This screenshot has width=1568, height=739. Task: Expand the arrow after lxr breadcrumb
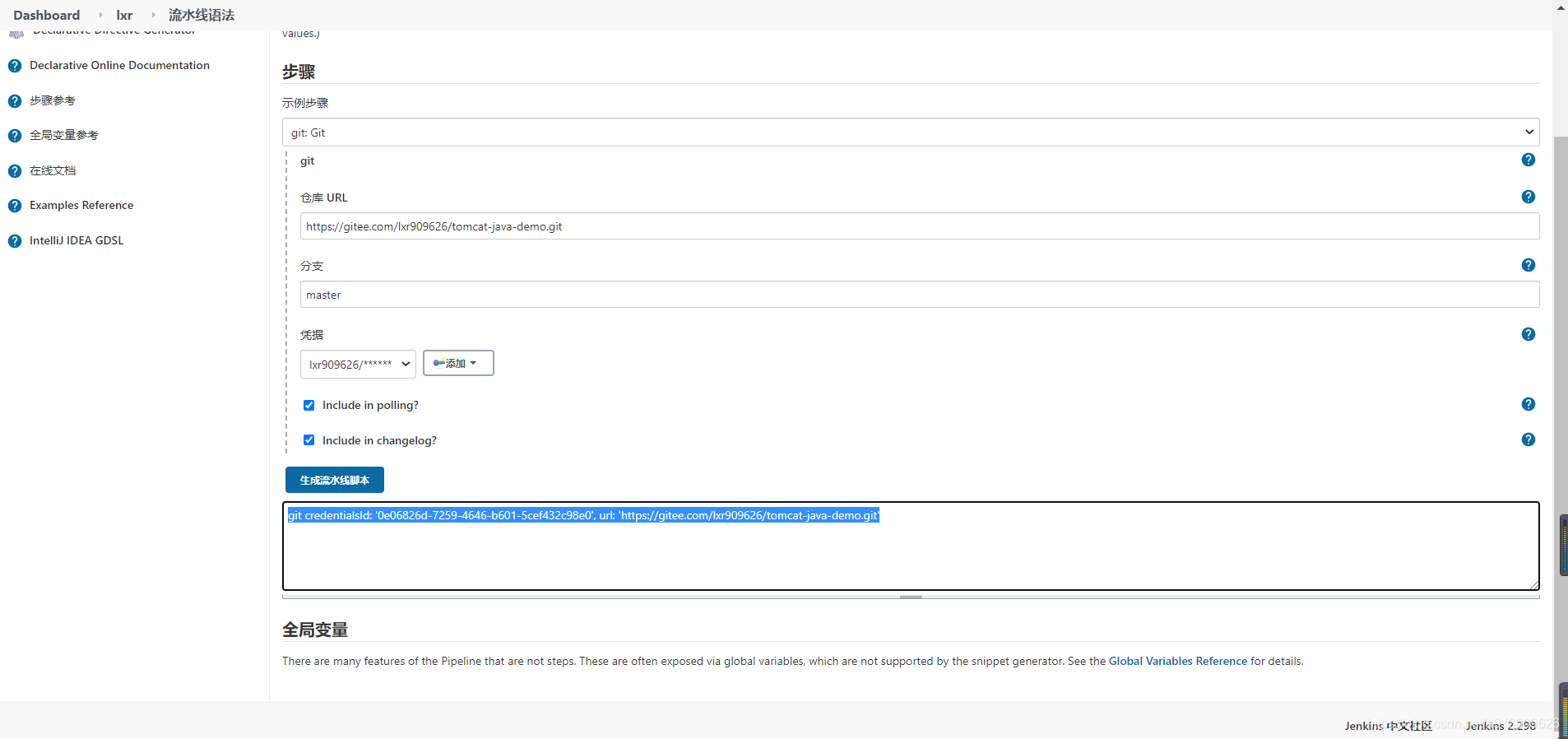(x=153, y=15)
